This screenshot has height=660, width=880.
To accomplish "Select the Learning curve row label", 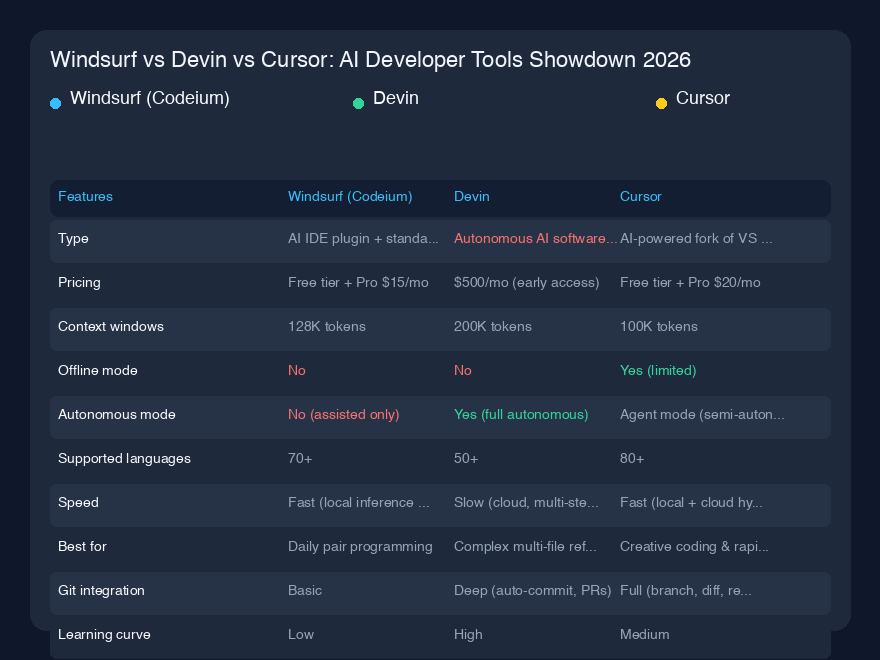I will tap(104, 635).
